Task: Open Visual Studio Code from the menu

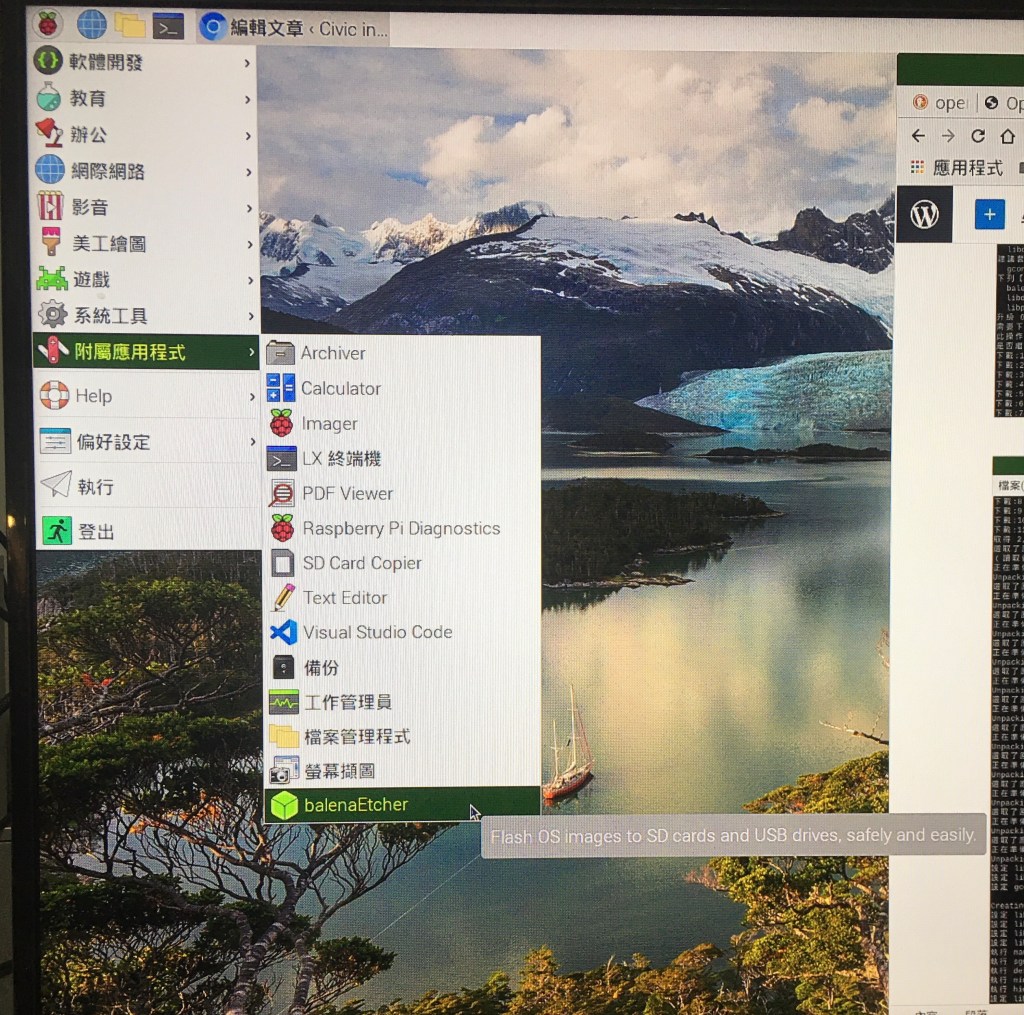Action: [x=377, y=632]
